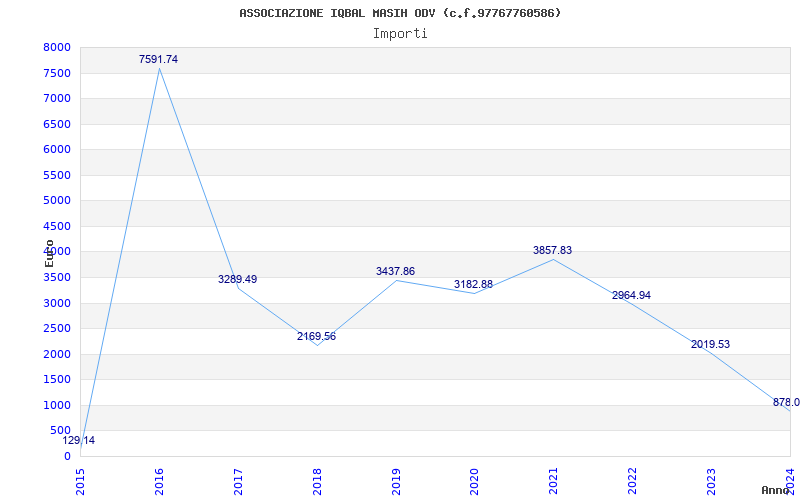Click the 5500 y-axis label
Screen dimensions: 800x500
tap(57, 175)
